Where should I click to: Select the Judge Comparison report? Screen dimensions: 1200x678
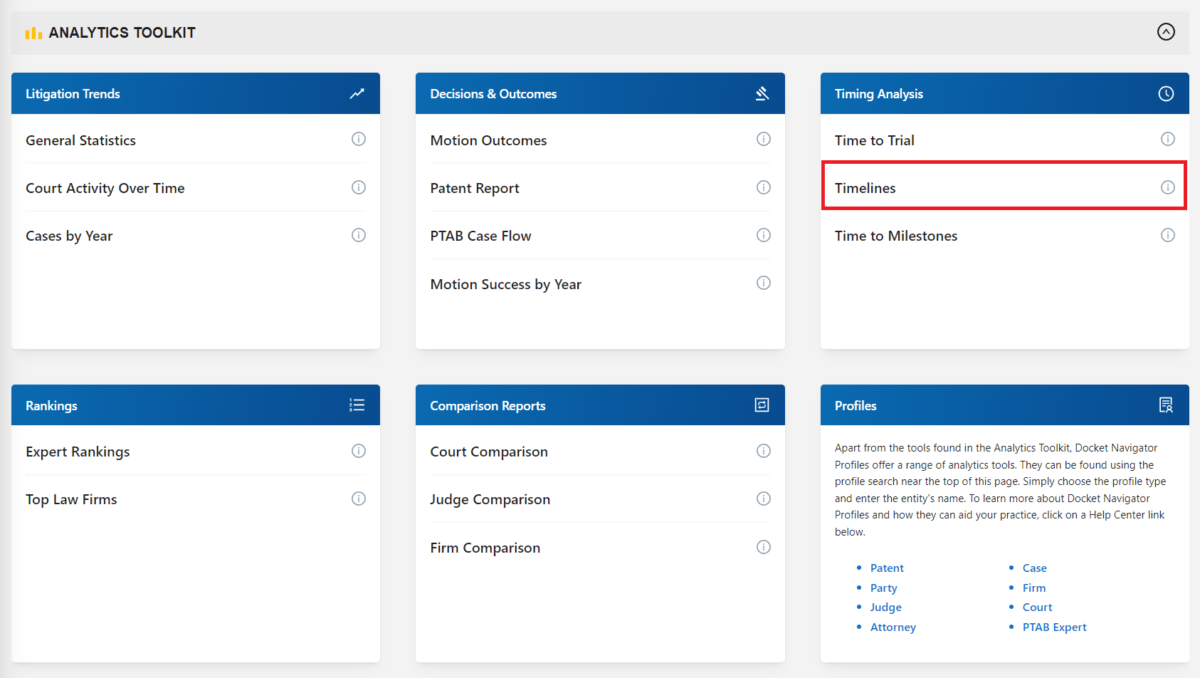490,499
